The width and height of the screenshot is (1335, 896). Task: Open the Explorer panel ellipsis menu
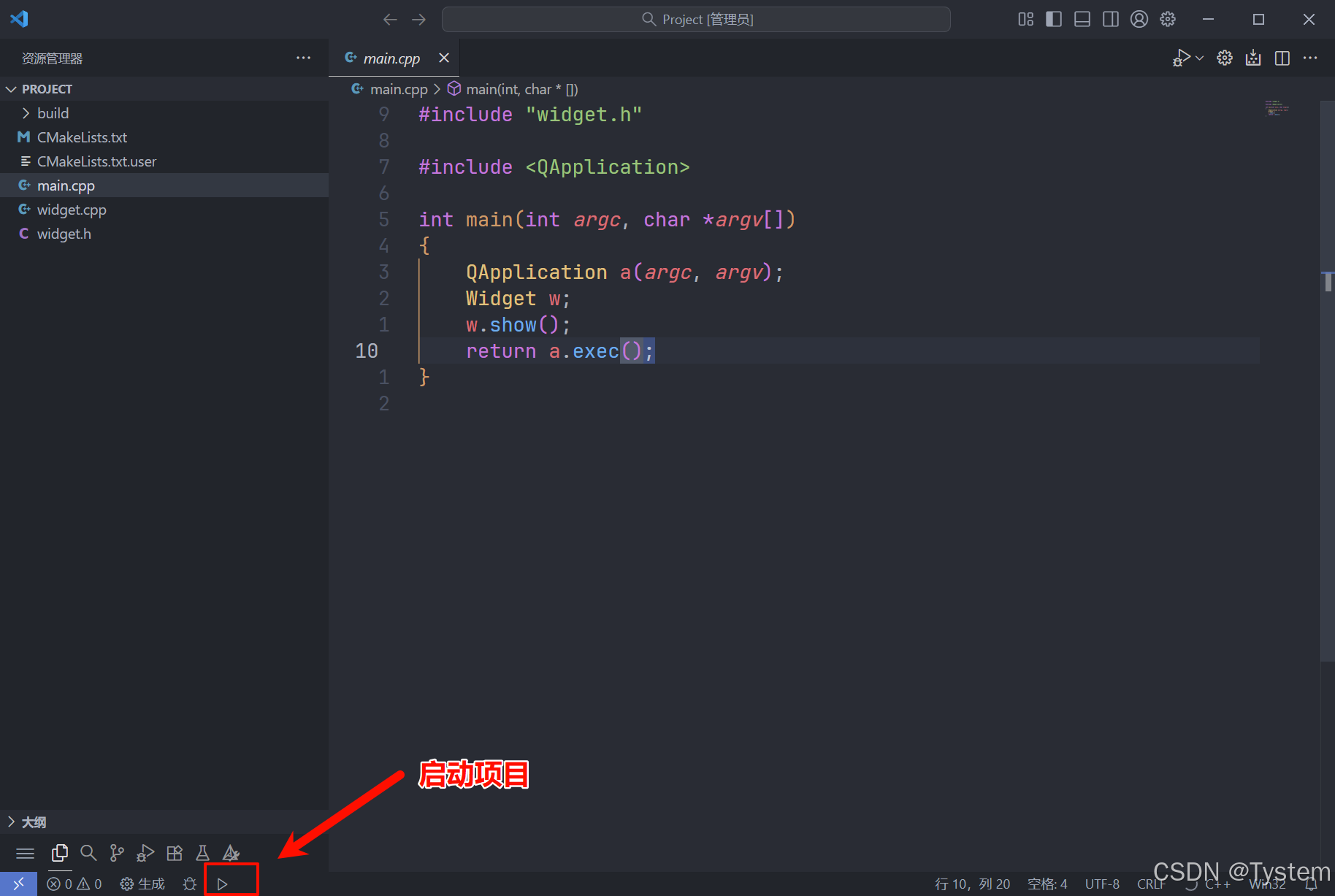[x=303, y=58]
